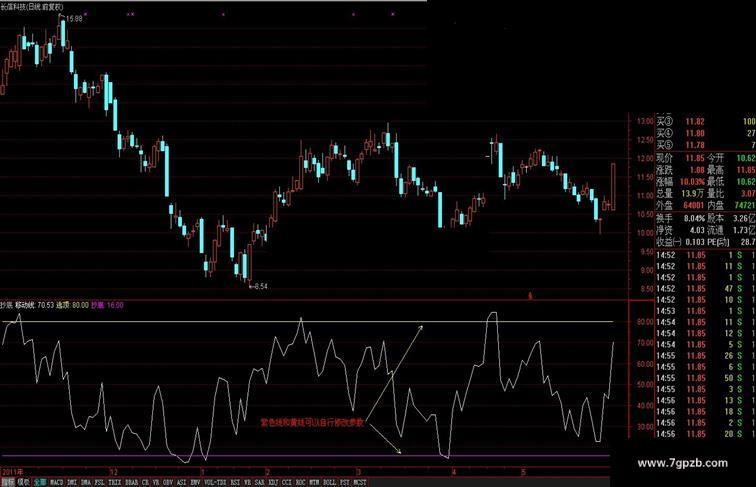Click the 现价 current price field
The height and width of the screenshot is (487, 756).
point(680,158)
